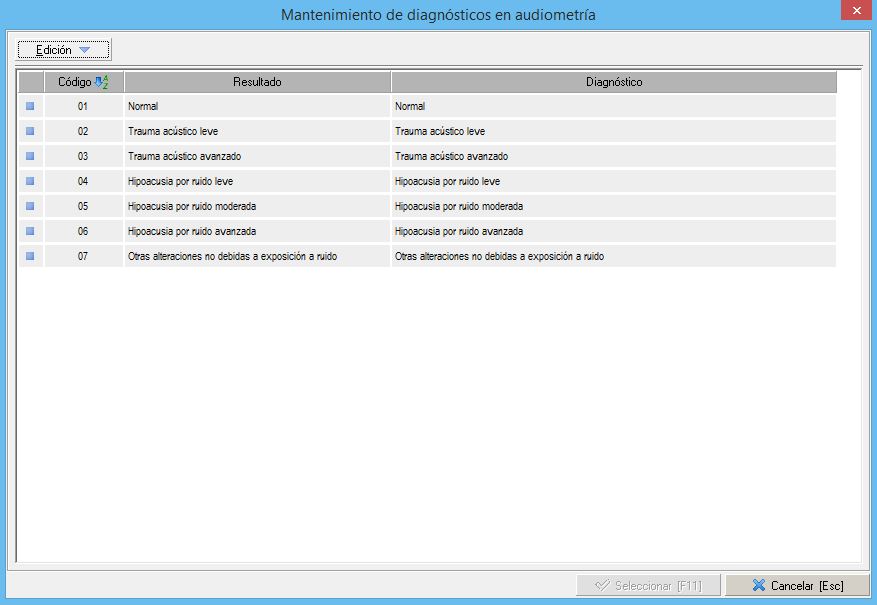Screen dimensions: 877x605
Task: Click code cell 06 in the table
Action: coord(83,231)
